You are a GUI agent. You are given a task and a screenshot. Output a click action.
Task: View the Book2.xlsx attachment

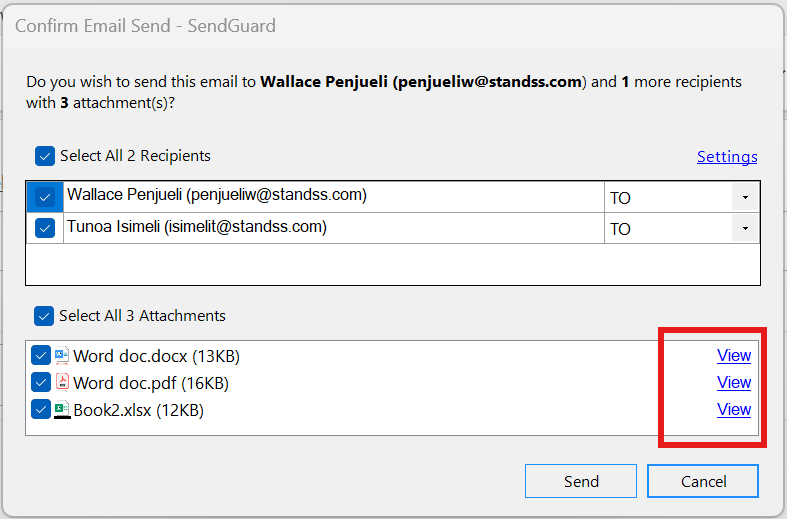tap(734, 410)
